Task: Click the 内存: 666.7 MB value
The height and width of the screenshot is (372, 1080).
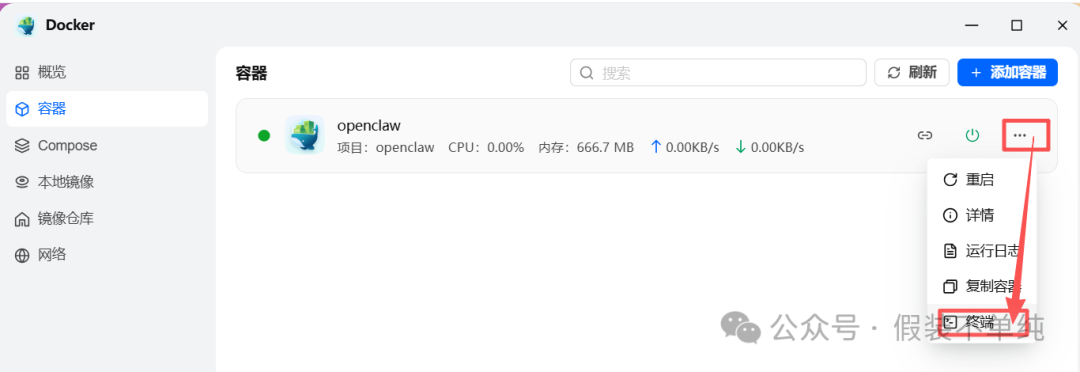Action: (586, 147)
